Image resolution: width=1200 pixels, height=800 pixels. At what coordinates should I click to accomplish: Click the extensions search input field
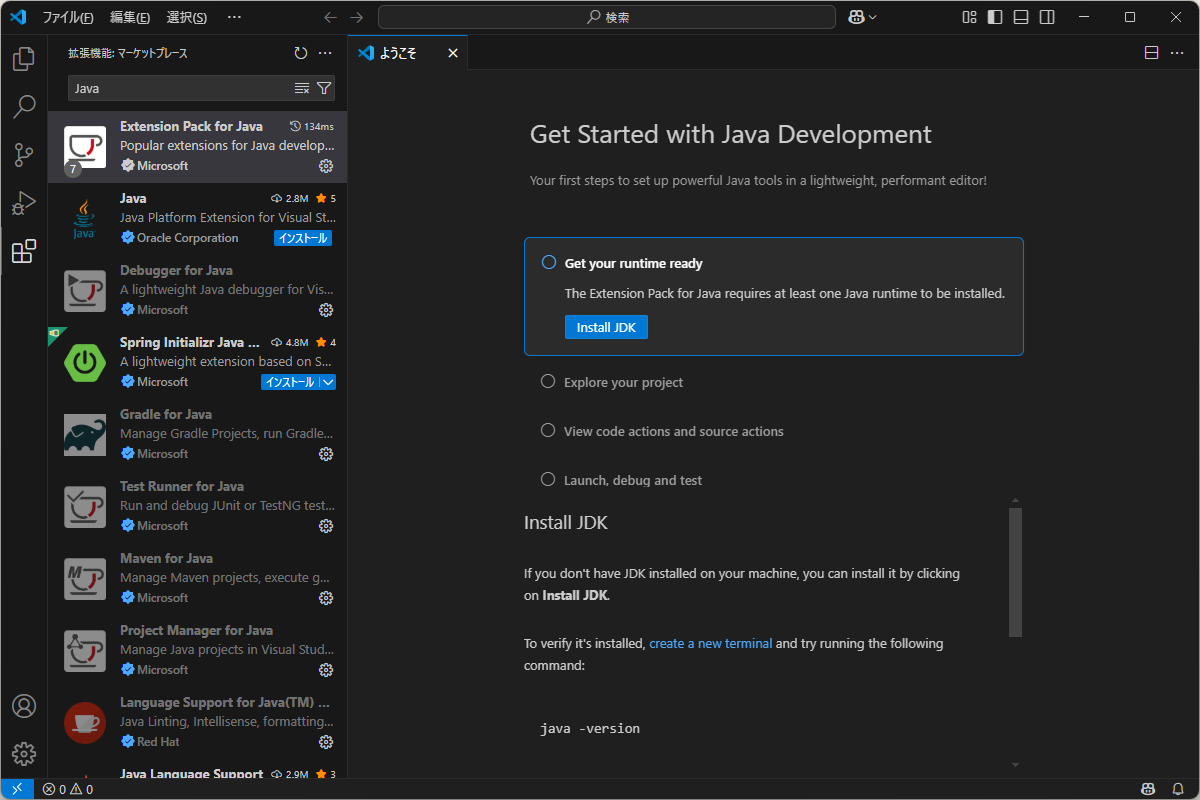point(180,88)
